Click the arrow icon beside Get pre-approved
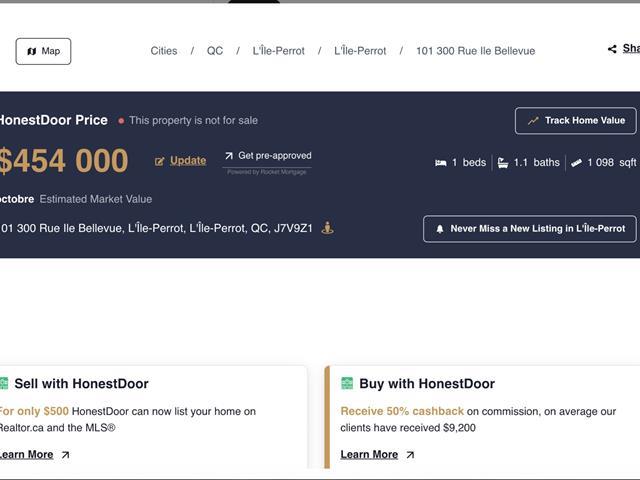This screenshot has width=640, height=480. point(229,156)
